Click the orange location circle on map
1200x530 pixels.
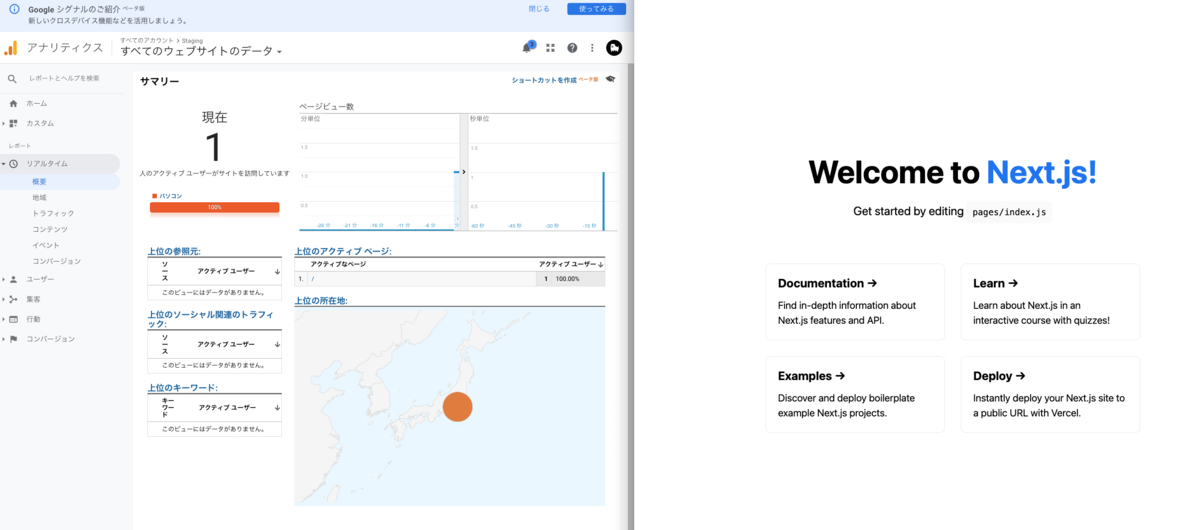point(457,406)
